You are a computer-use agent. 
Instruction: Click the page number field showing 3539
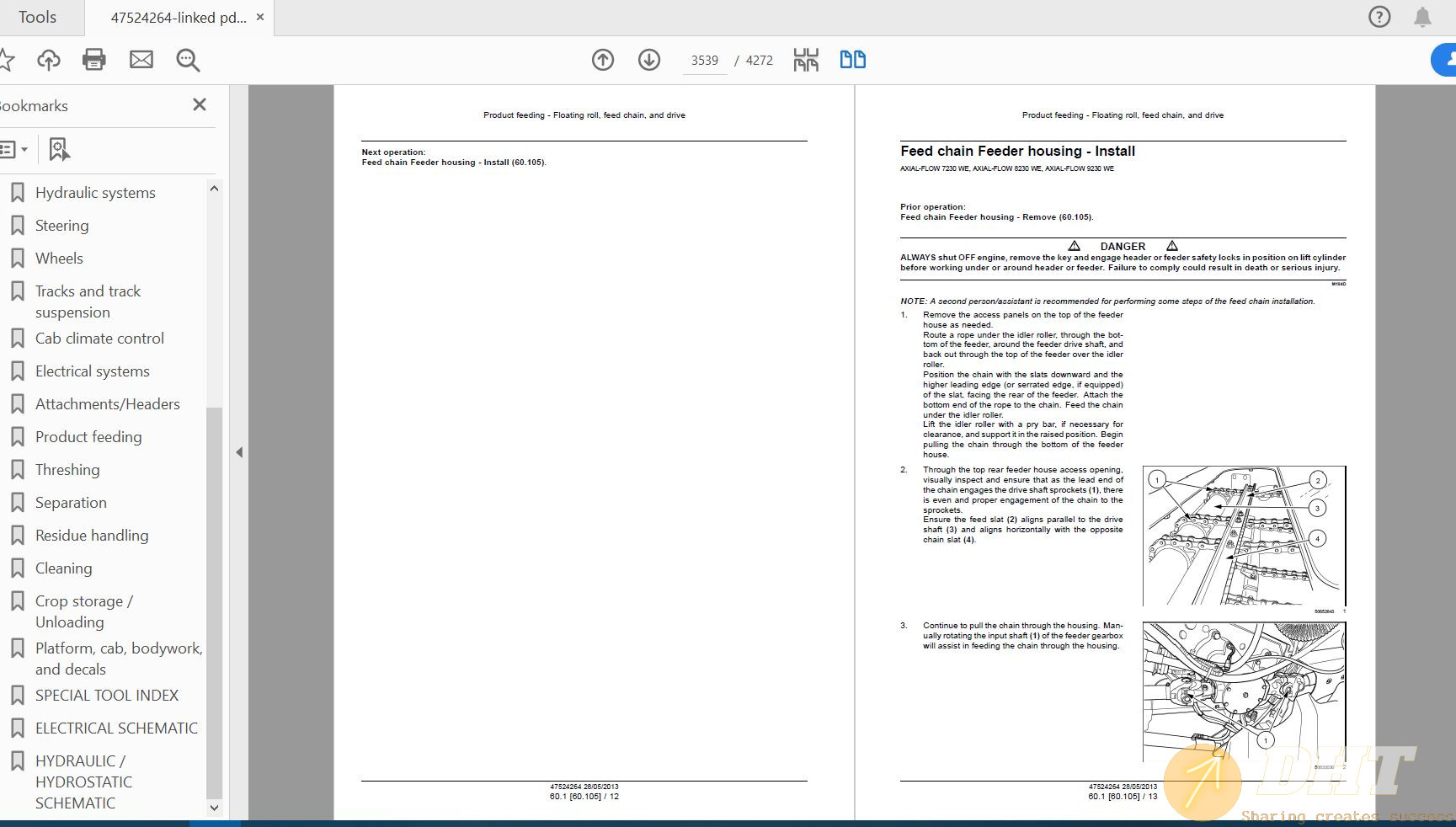(x=705, y=61)
